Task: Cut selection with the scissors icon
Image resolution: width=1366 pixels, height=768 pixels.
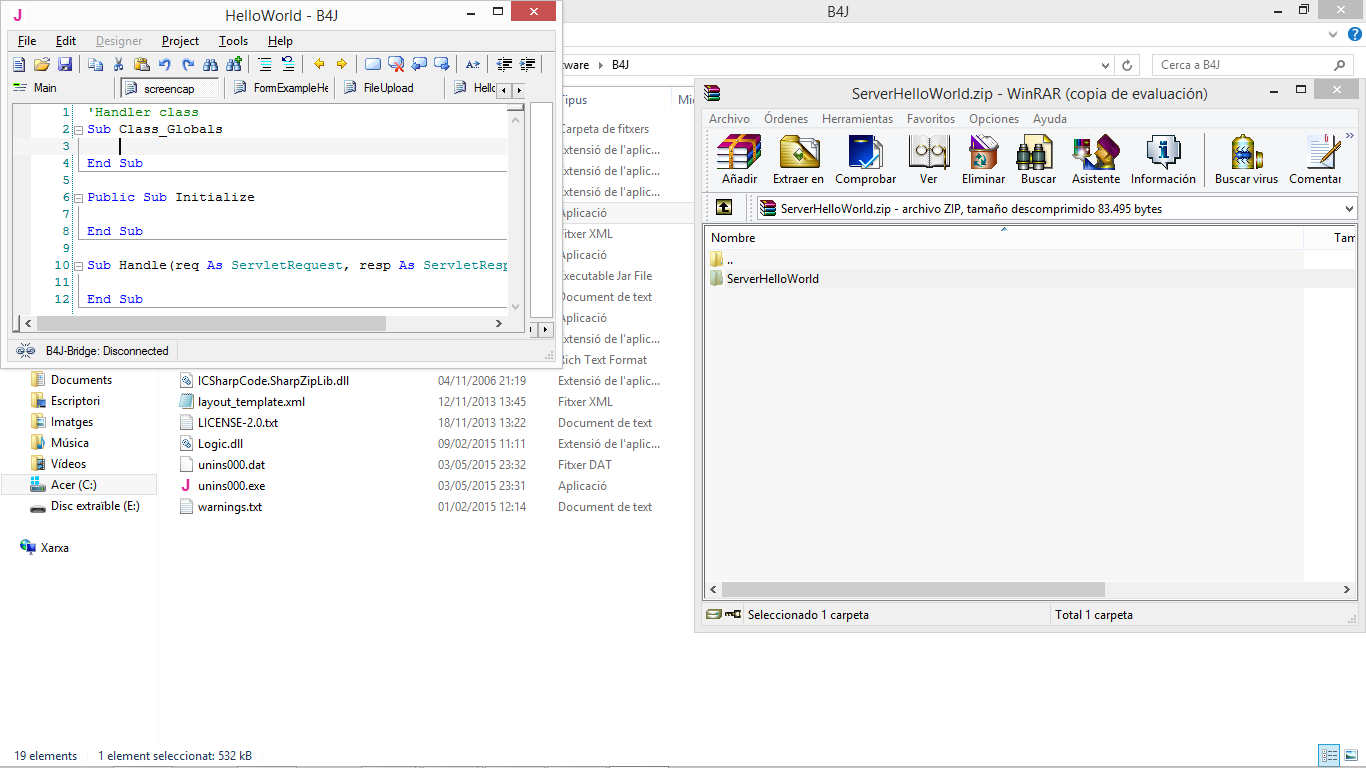Action: 118,64
